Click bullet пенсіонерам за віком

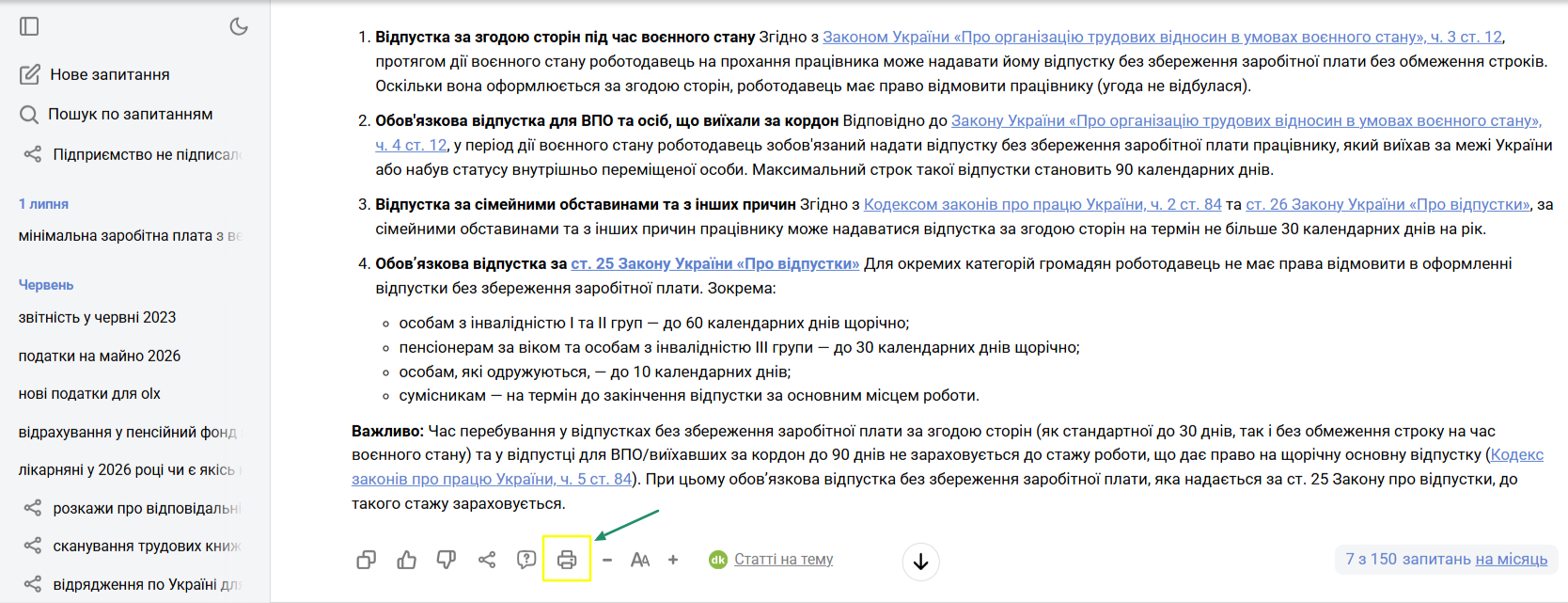tap(740, 347)
